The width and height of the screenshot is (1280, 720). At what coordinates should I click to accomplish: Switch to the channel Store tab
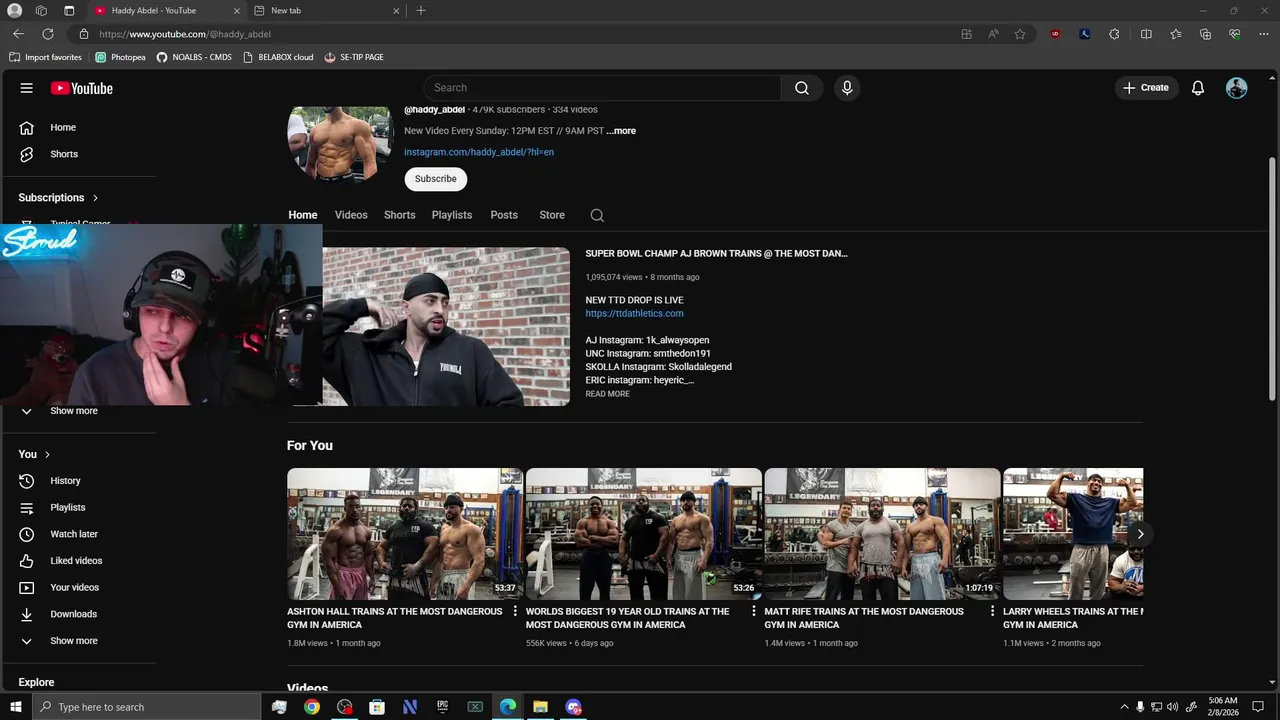point(552,215)
